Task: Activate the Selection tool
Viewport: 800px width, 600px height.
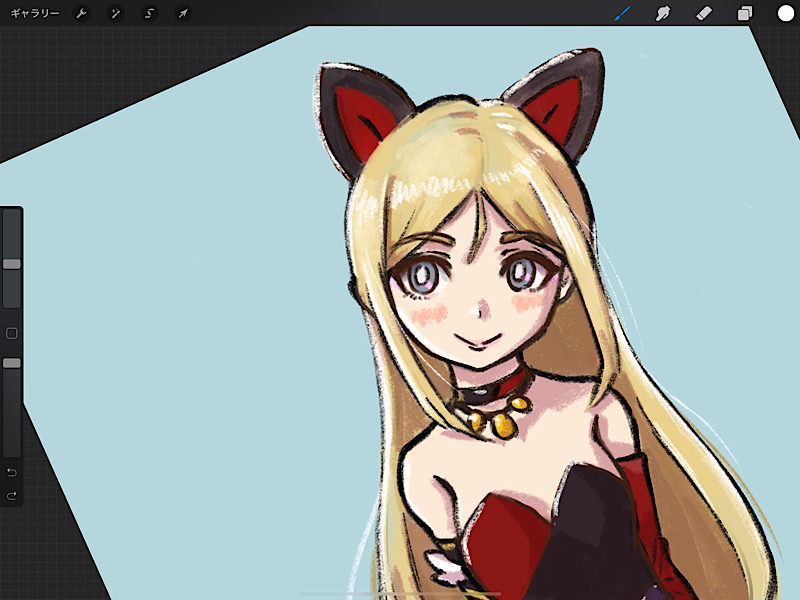Action: [149, 13]
